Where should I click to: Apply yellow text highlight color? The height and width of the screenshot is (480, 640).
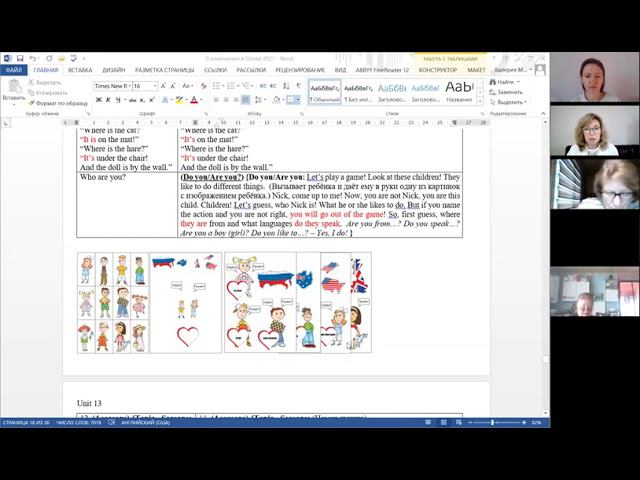pos(179,100)
